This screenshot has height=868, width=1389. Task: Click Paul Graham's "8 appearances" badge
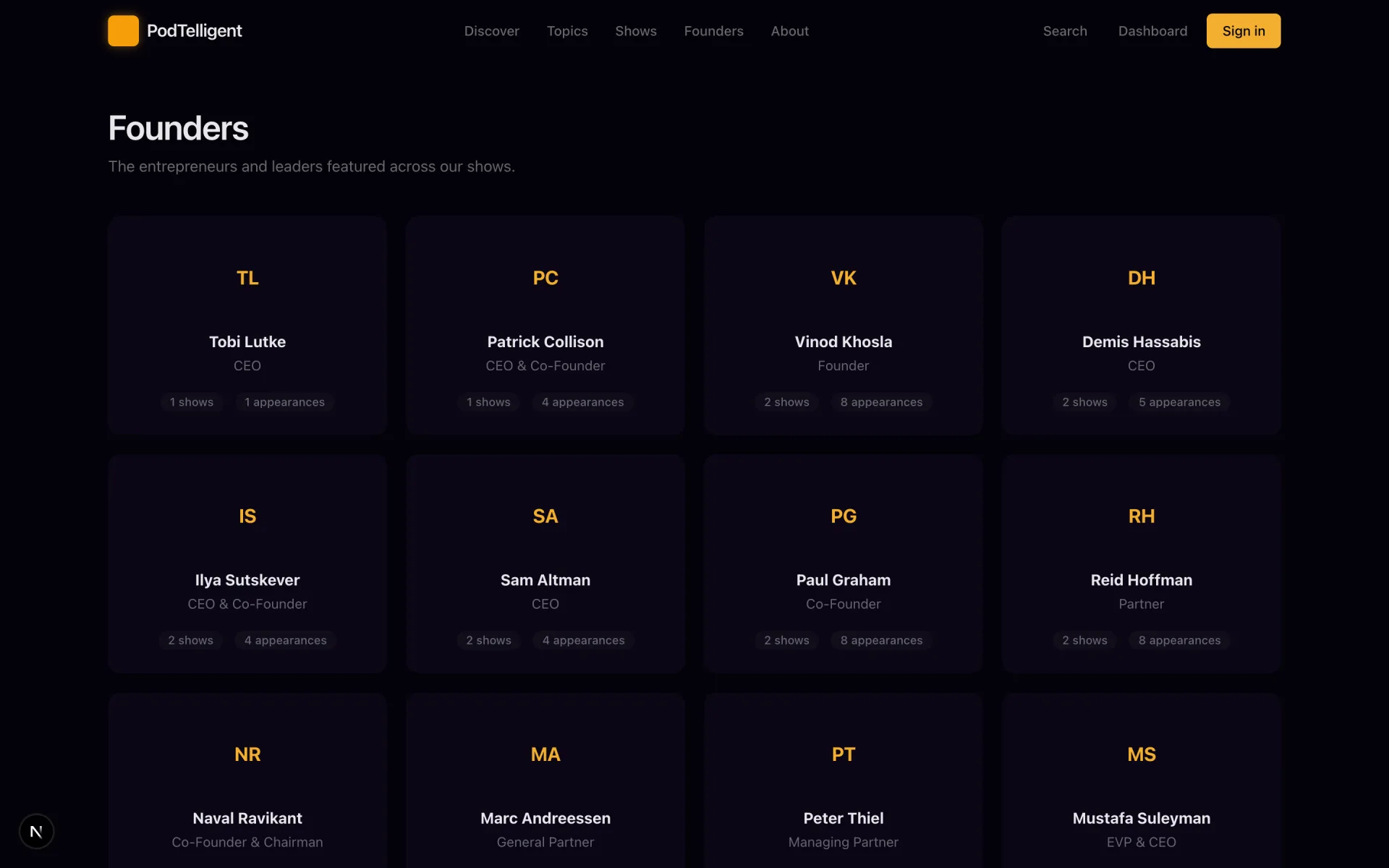pos(881,640)
